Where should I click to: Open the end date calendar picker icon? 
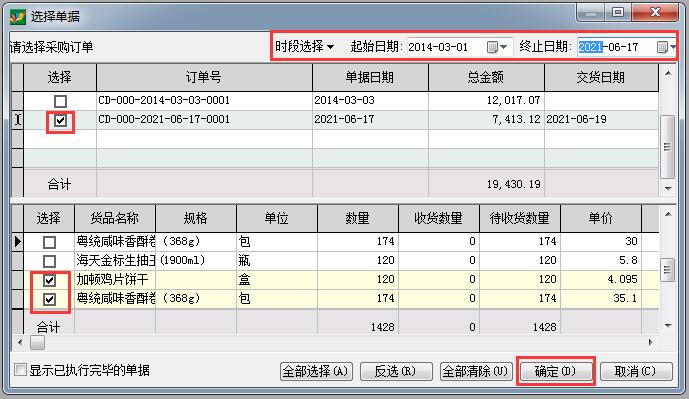point(666,47)
